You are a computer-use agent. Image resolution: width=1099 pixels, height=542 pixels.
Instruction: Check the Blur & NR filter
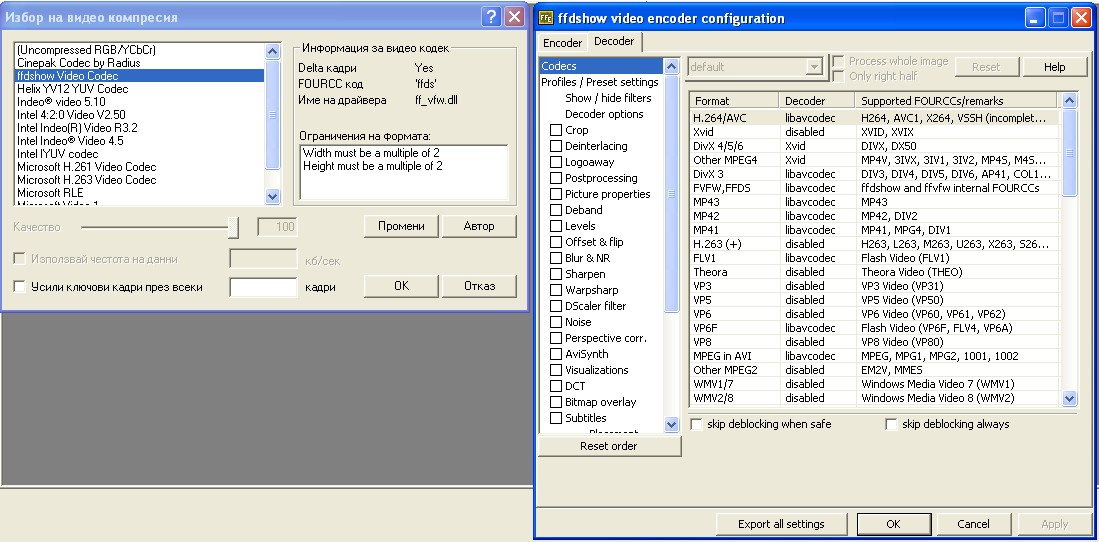(556, 258)
